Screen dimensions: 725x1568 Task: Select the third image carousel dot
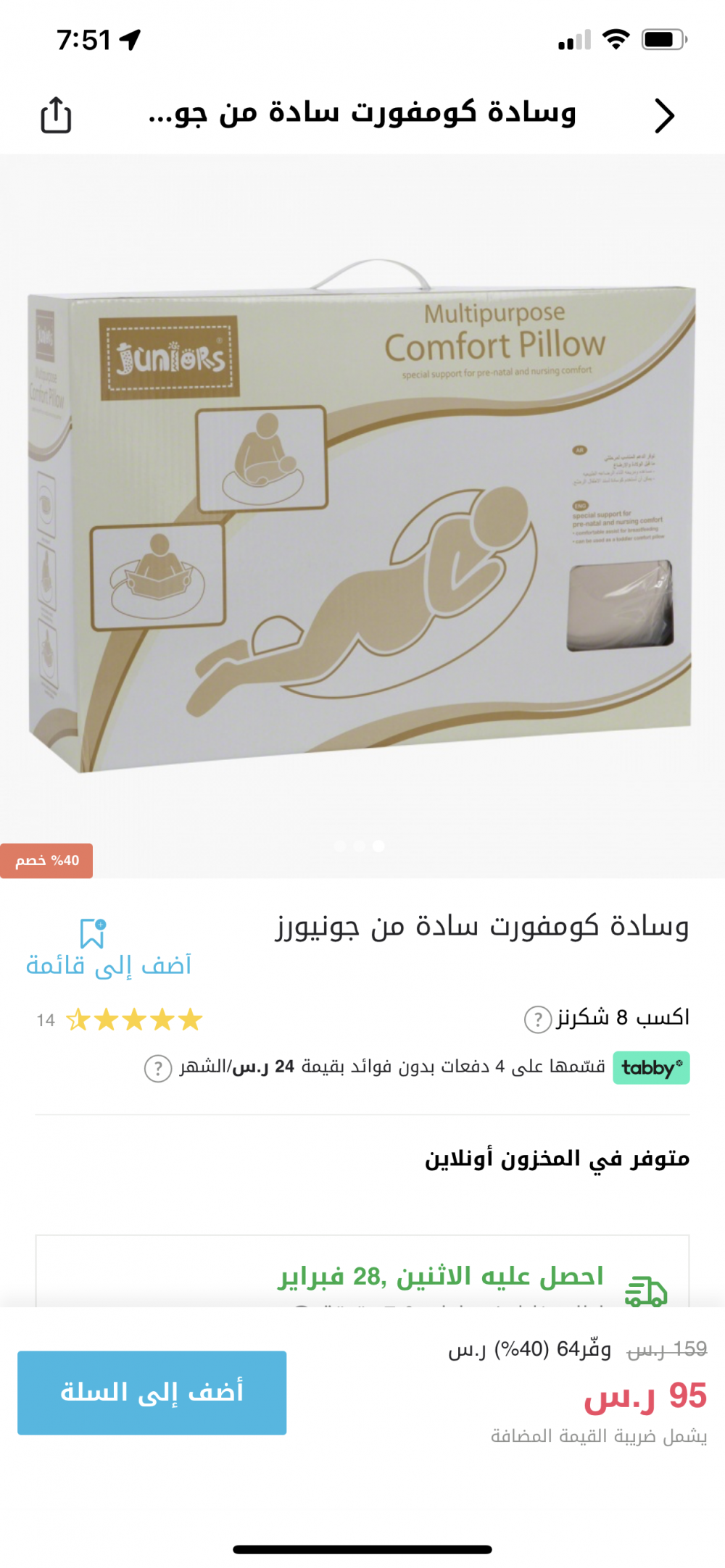(378, 846)
